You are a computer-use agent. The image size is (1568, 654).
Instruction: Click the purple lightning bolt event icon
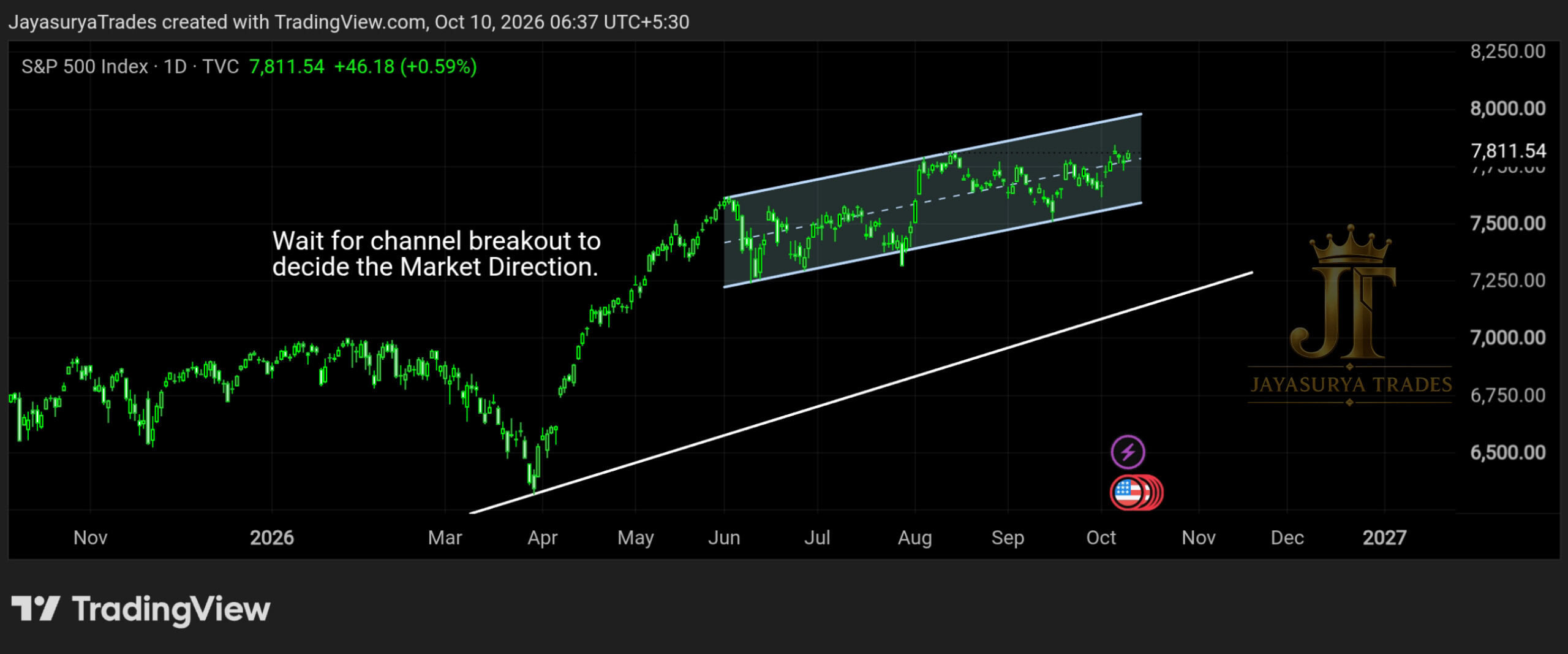pos(1128,452)
